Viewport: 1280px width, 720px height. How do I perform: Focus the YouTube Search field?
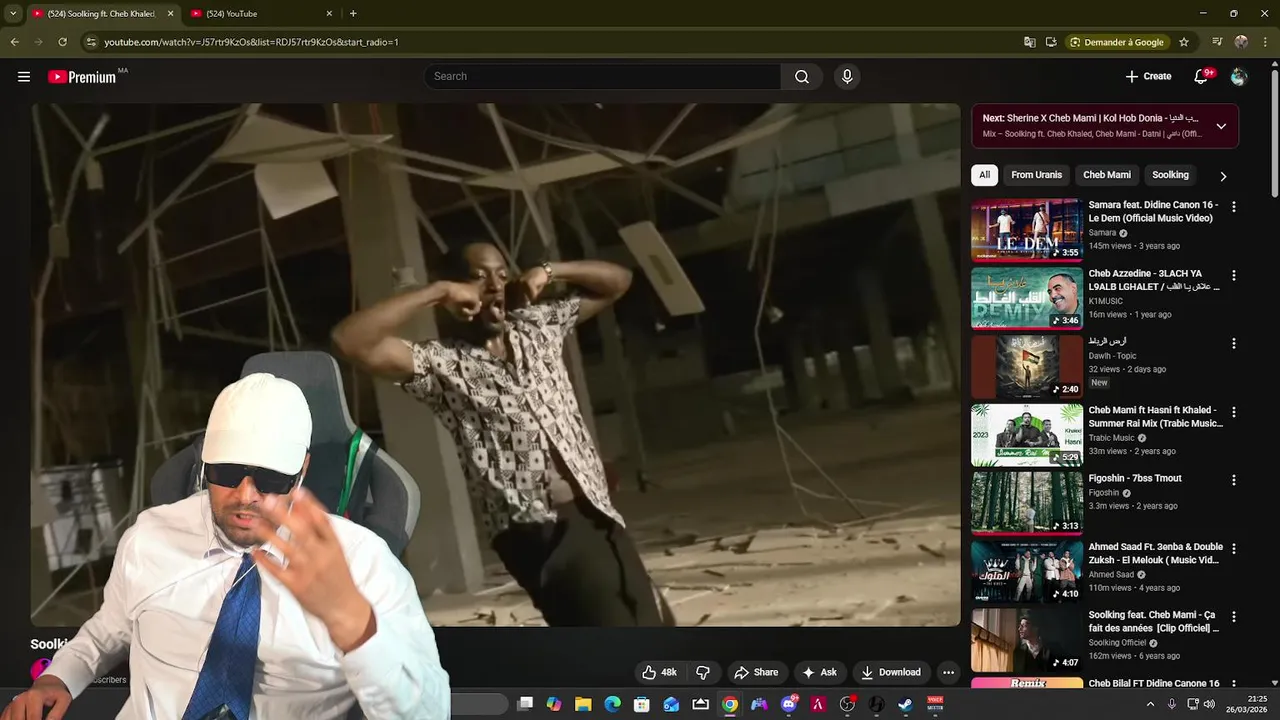coord(603,77)
